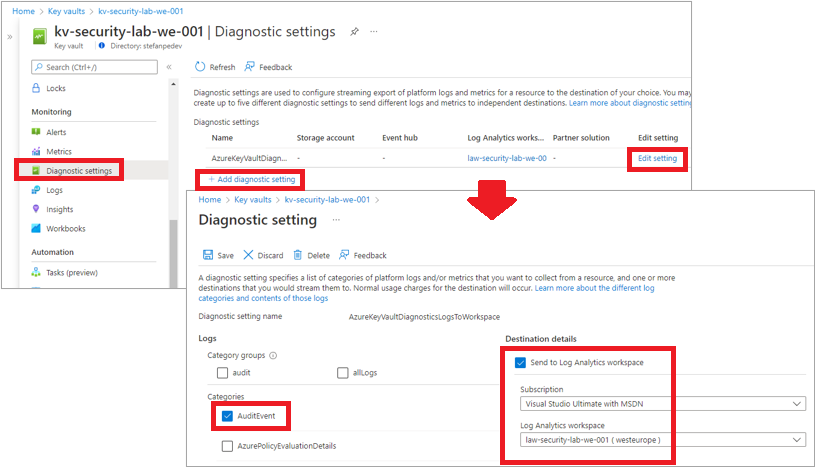Image resolution: width=815 pixels, height=467 pixels.
Task: Click Edit setting link in the row
Action: click(657, 158)
